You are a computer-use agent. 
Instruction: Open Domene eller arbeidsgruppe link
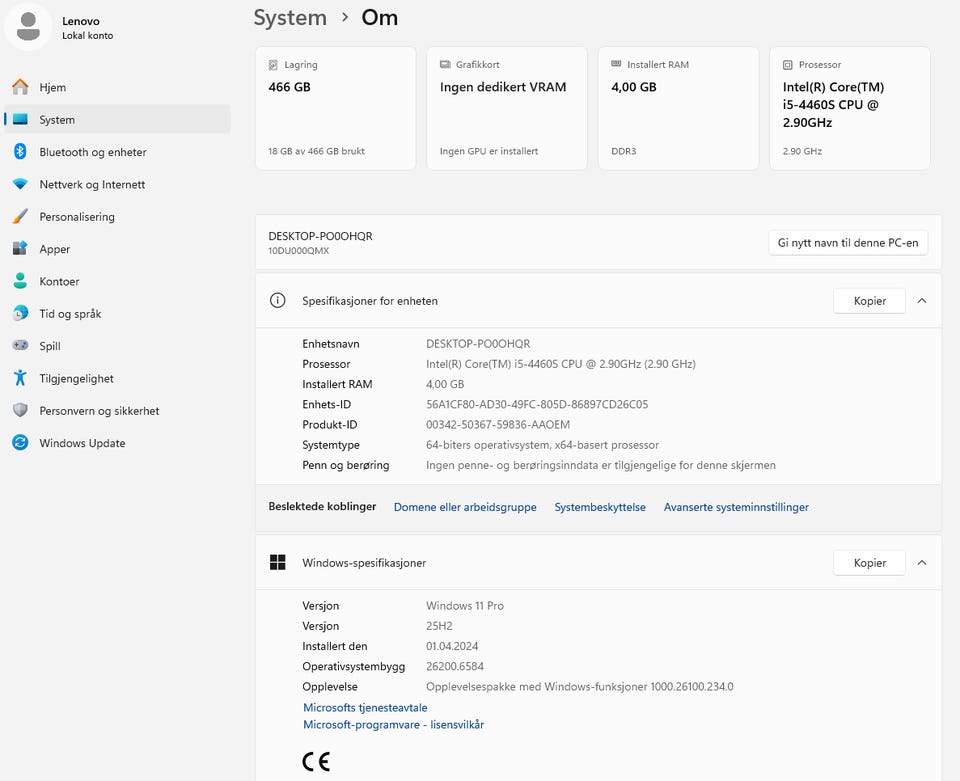(x=465, y=507)
